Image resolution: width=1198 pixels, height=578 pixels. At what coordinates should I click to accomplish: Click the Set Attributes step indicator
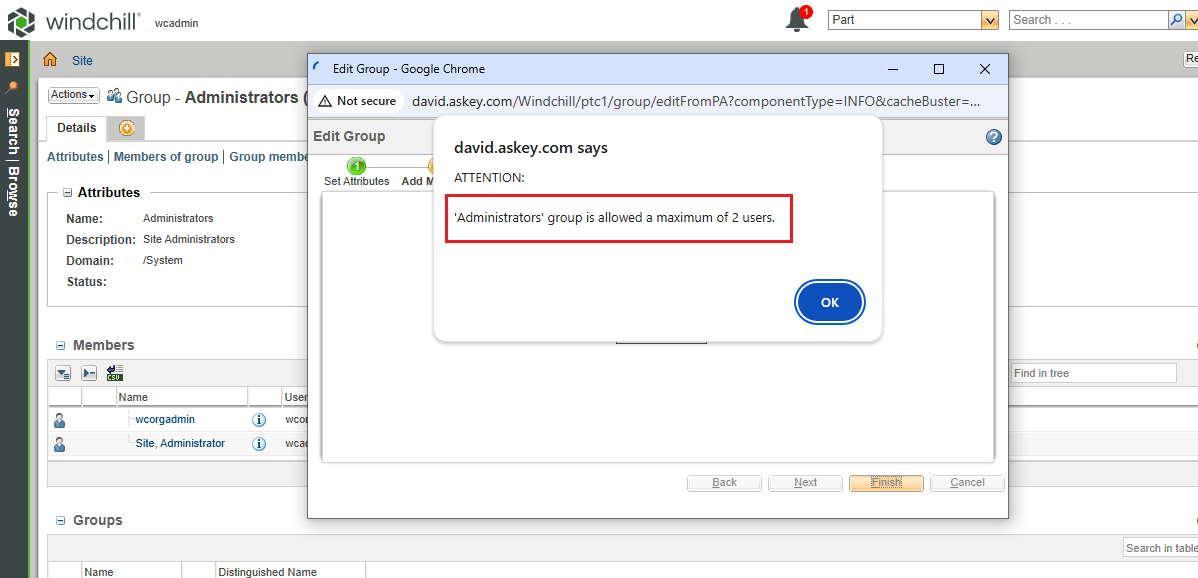(x=356, y=167)
